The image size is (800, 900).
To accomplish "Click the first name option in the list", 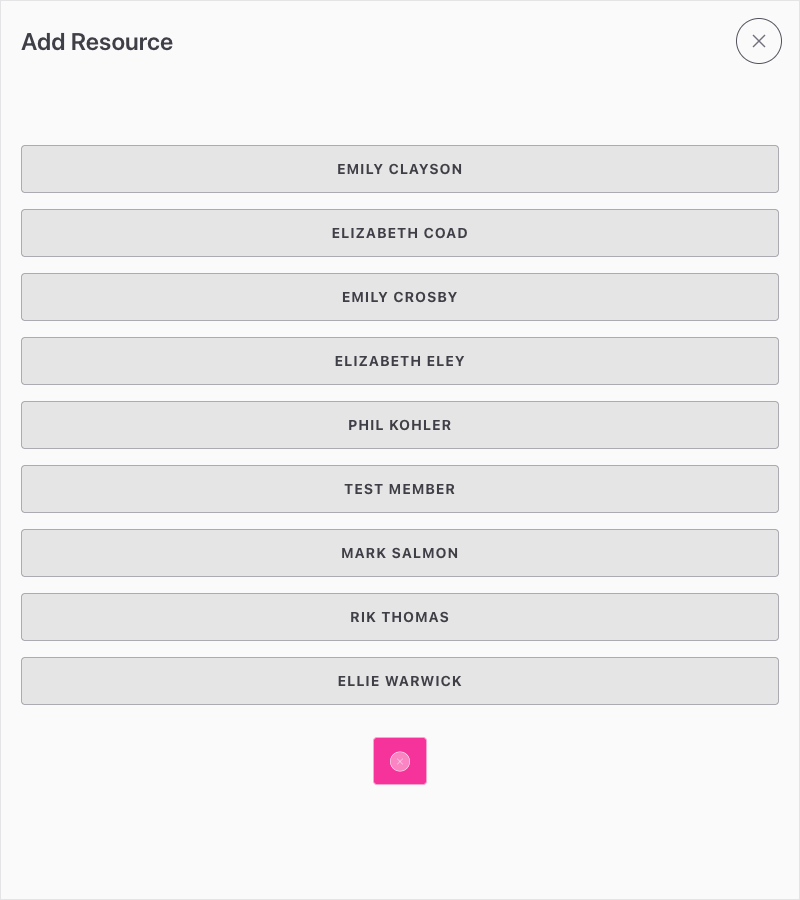I will click(400, 169).
